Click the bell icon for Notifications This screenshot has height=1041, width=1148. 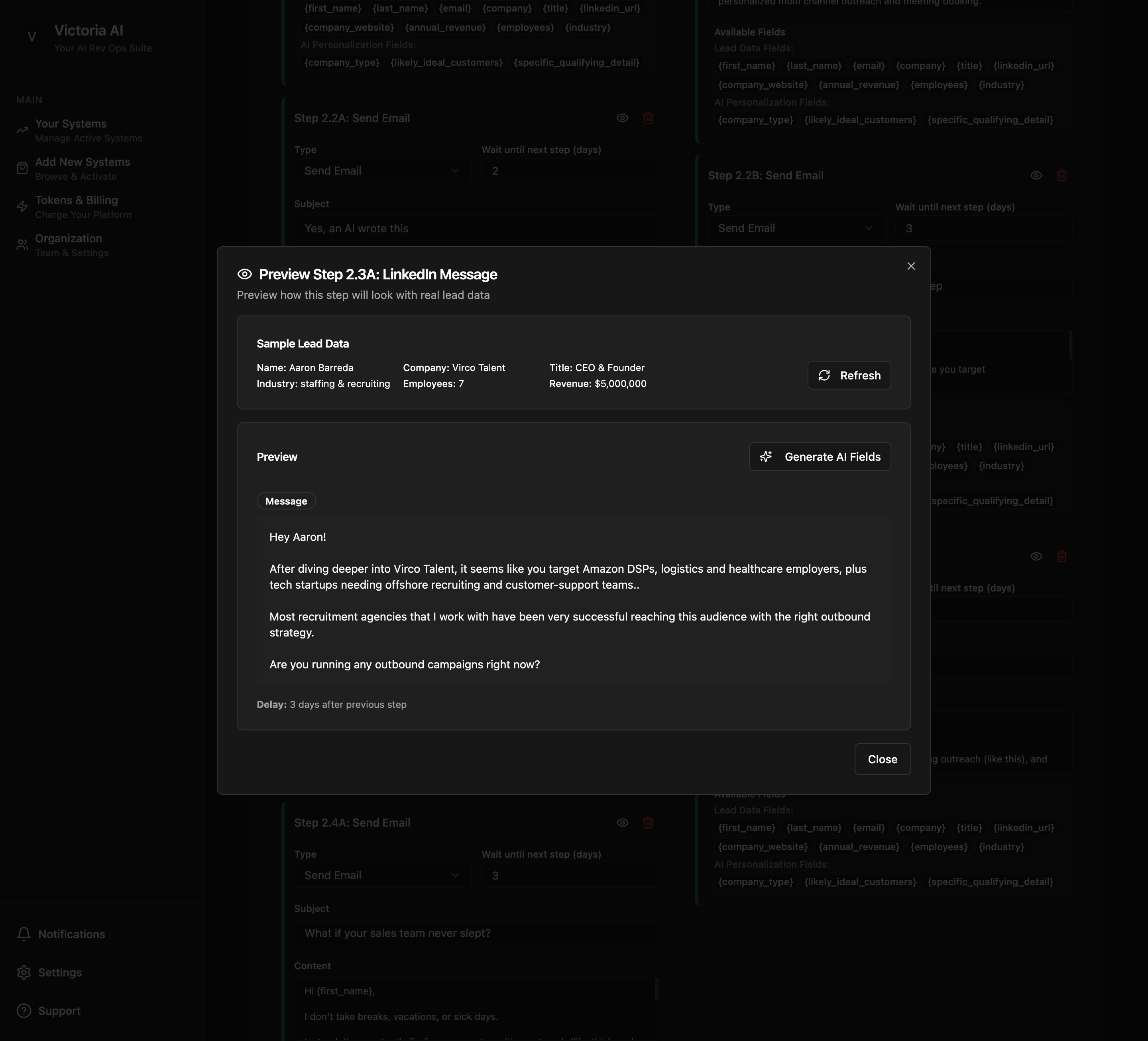[x=24, y=934]
